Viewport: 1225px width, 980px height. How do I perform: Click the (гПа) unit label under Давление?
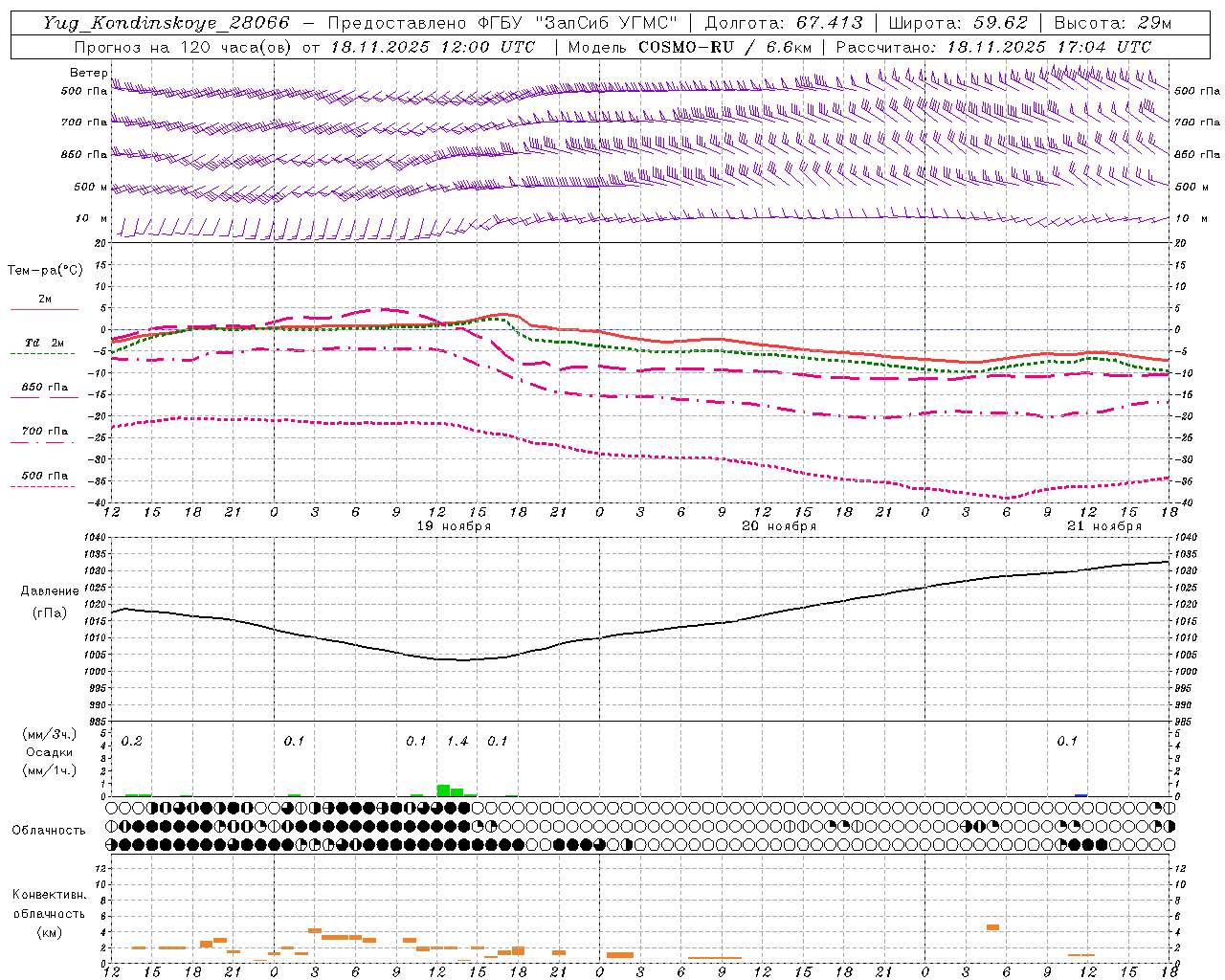click(50, 613)
